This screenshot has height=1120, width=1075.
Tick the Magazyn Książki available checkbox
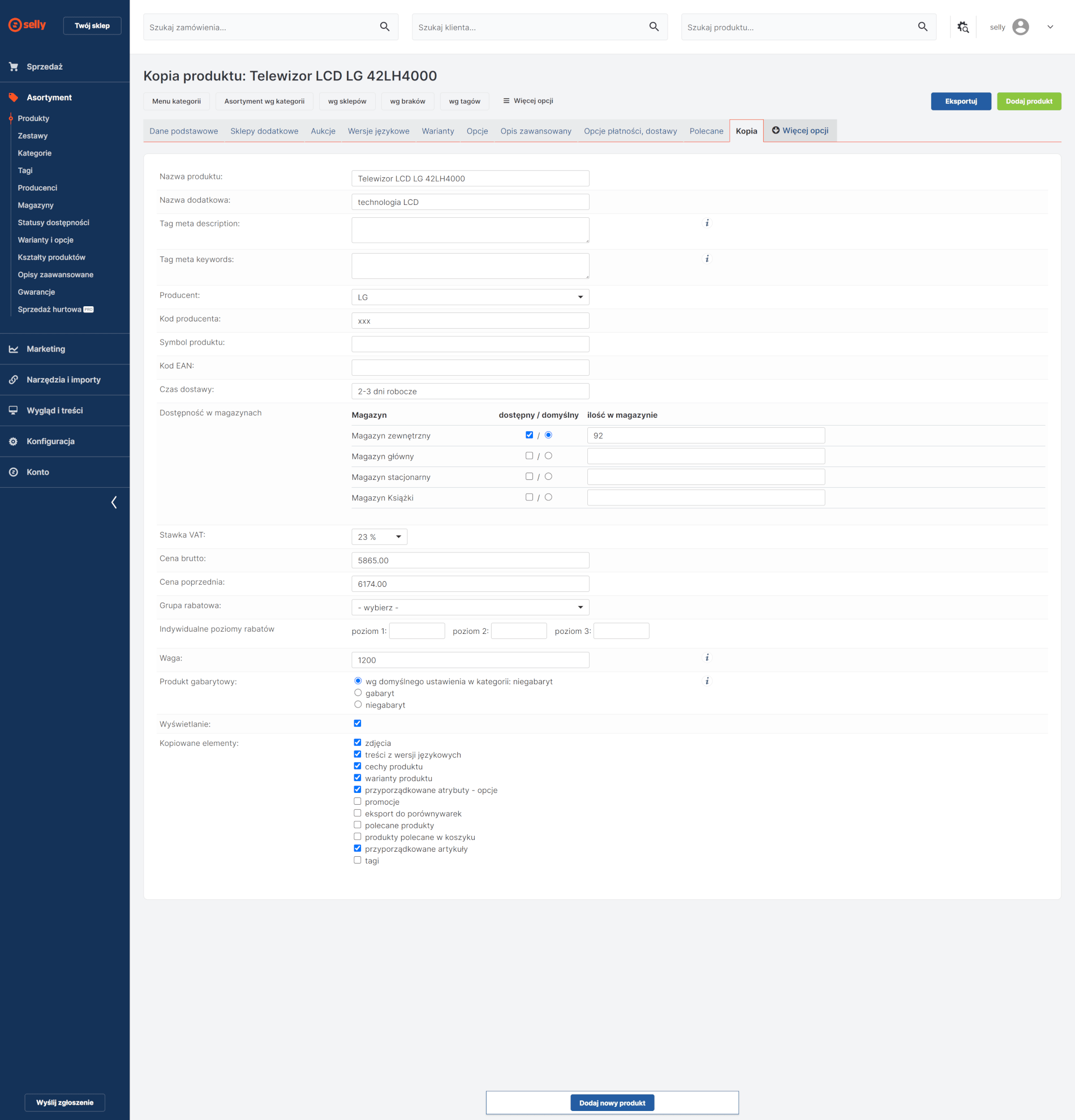coord(530,497)
